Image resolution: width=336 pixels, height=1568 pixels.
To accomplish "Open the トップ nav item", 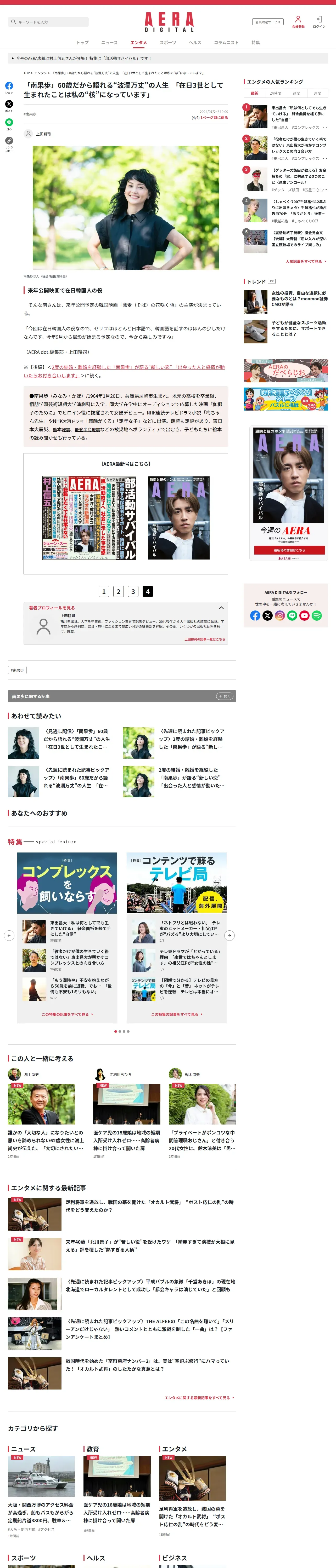I will point(82,43).
